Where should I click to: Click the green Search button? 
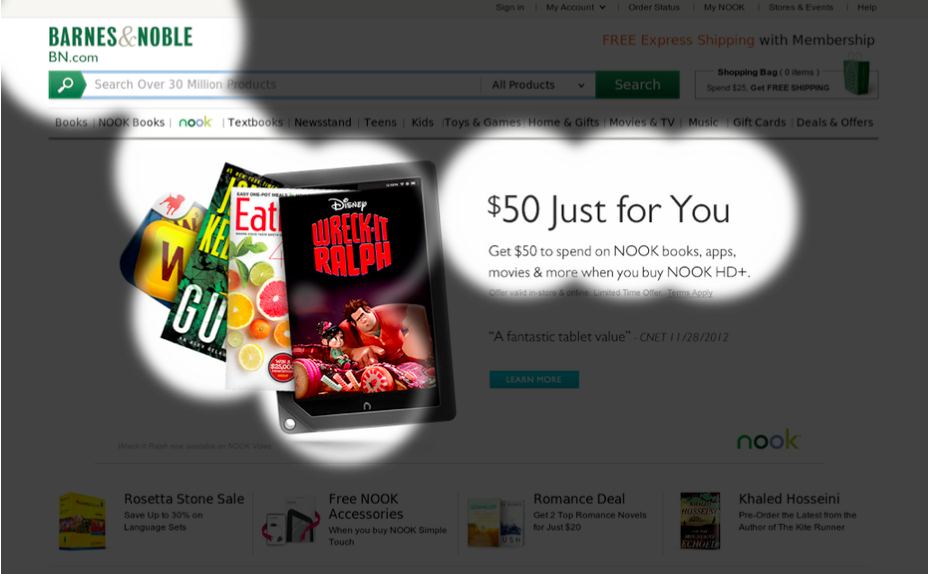637,85
